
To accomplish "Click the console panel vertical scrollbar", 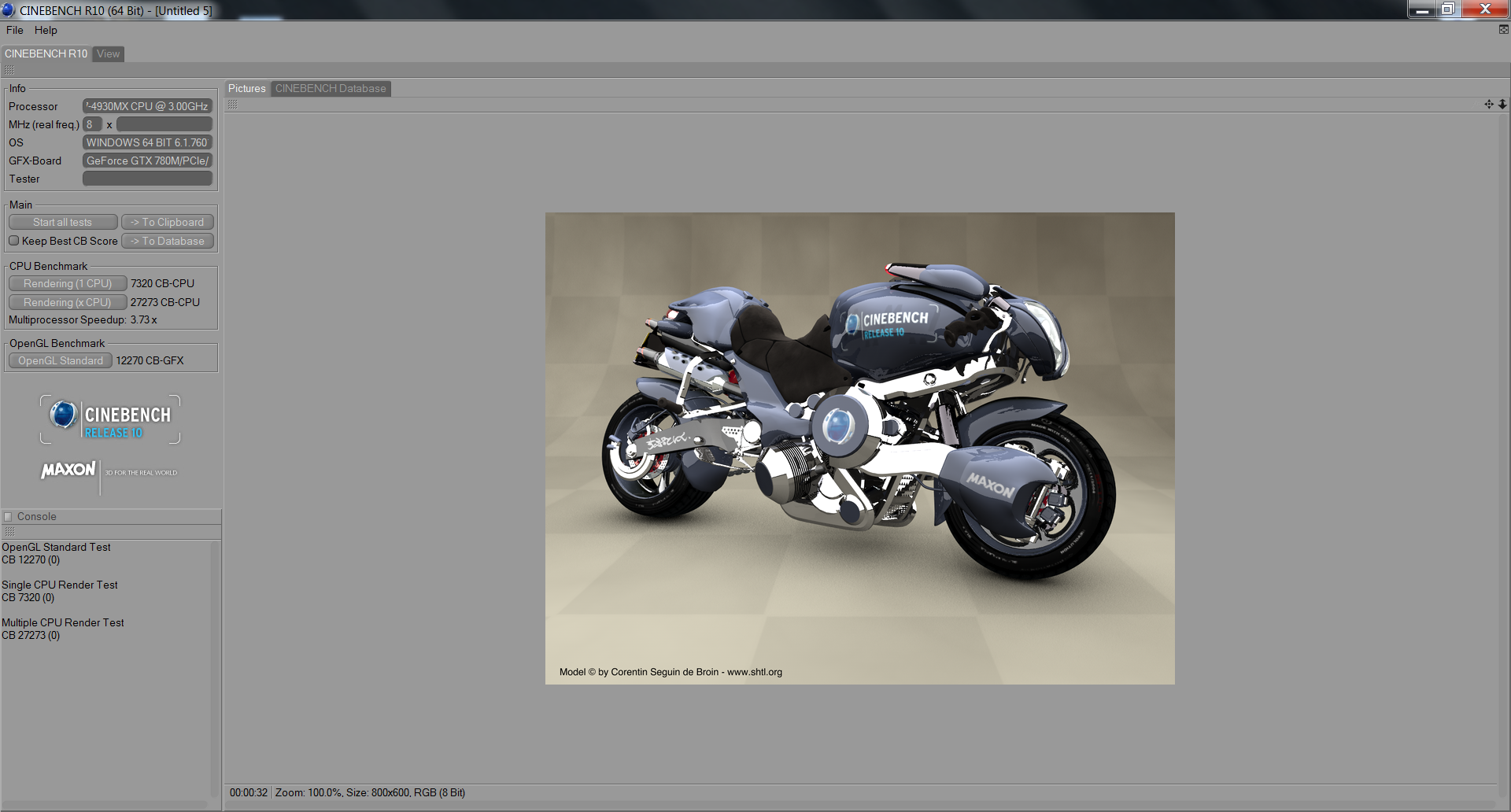I will coord(216,669).
